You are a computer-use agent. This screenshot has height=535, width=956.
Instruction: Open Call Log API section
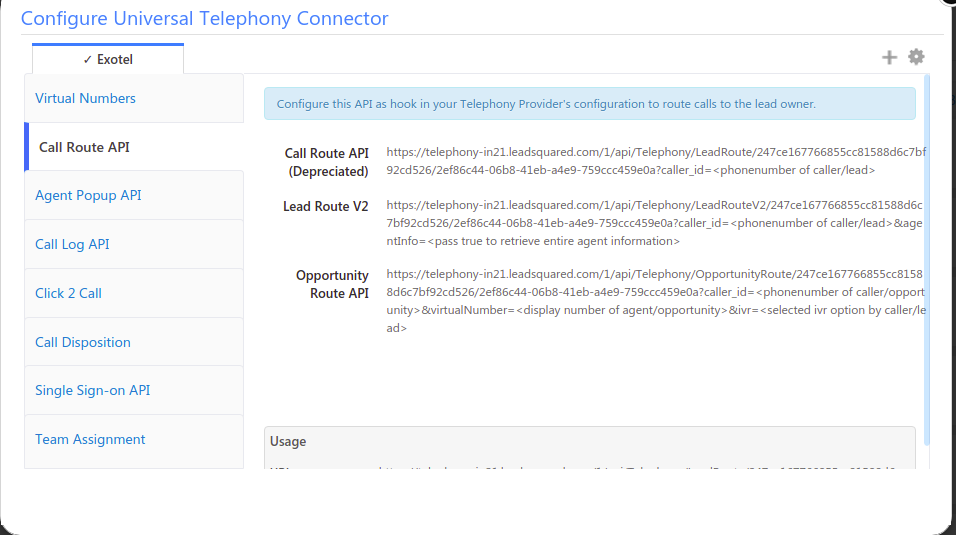pos(134,244)
